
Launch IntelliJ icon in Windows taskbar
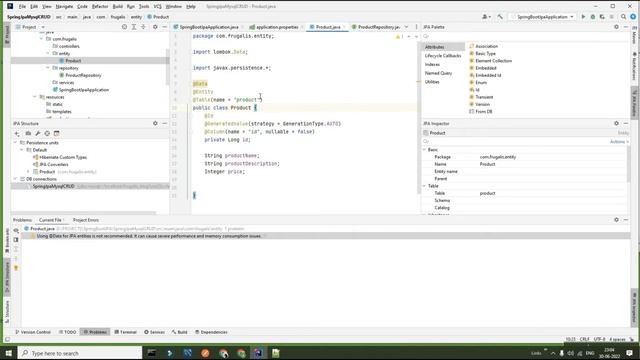pos(258,353)
